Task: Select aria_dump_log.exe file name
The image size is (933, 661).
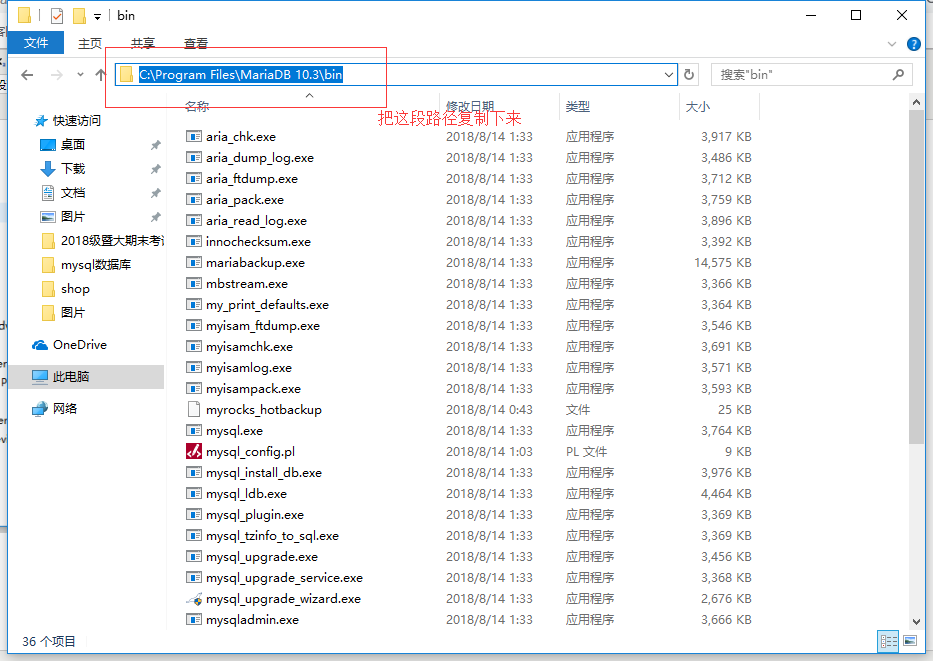Action: pos(260,158)
